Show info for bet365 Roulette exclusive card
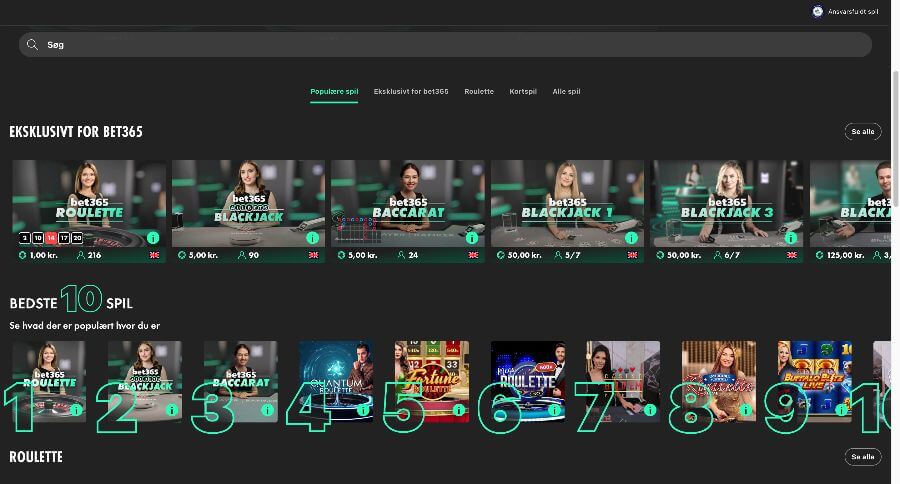 [x=153, y=237]
